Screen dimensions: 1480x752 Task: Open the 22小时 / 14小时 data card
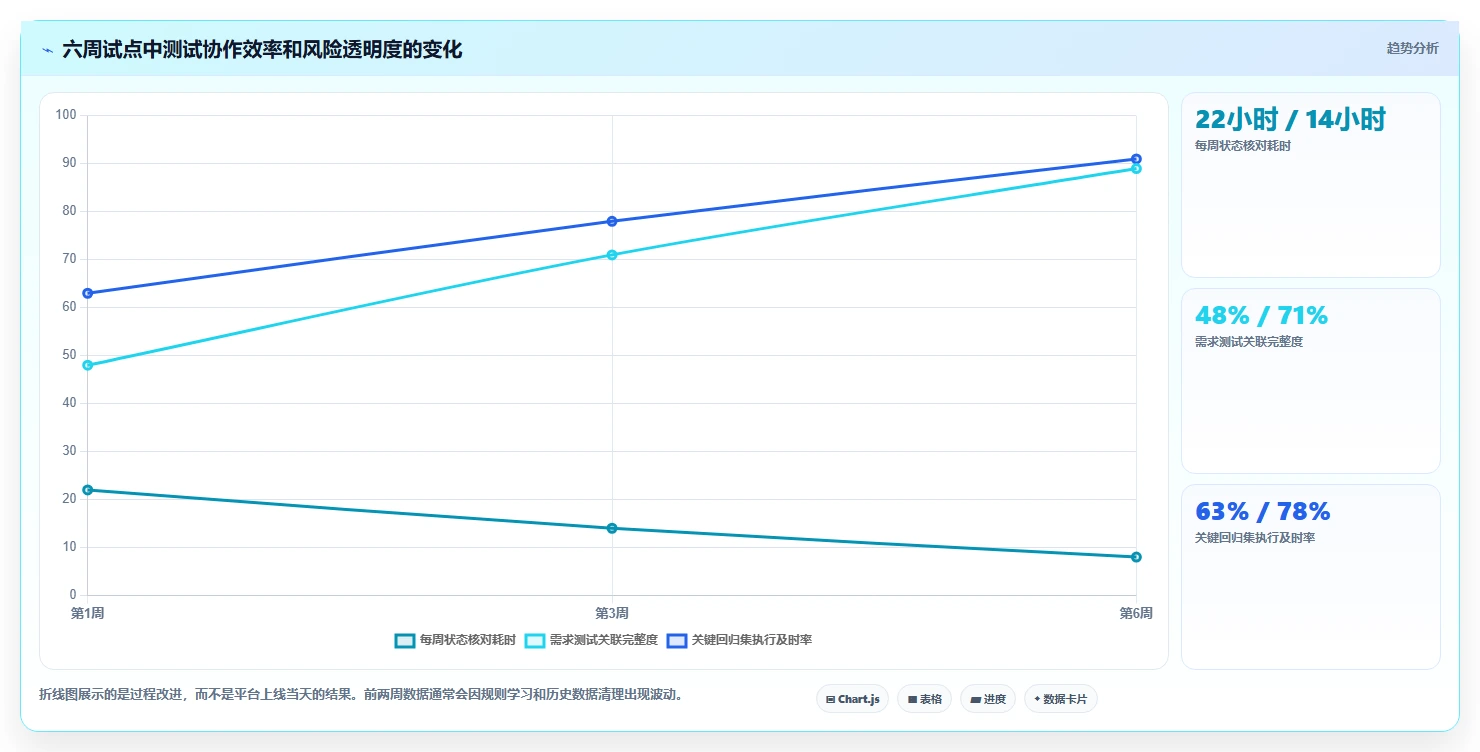[1310, 185]
